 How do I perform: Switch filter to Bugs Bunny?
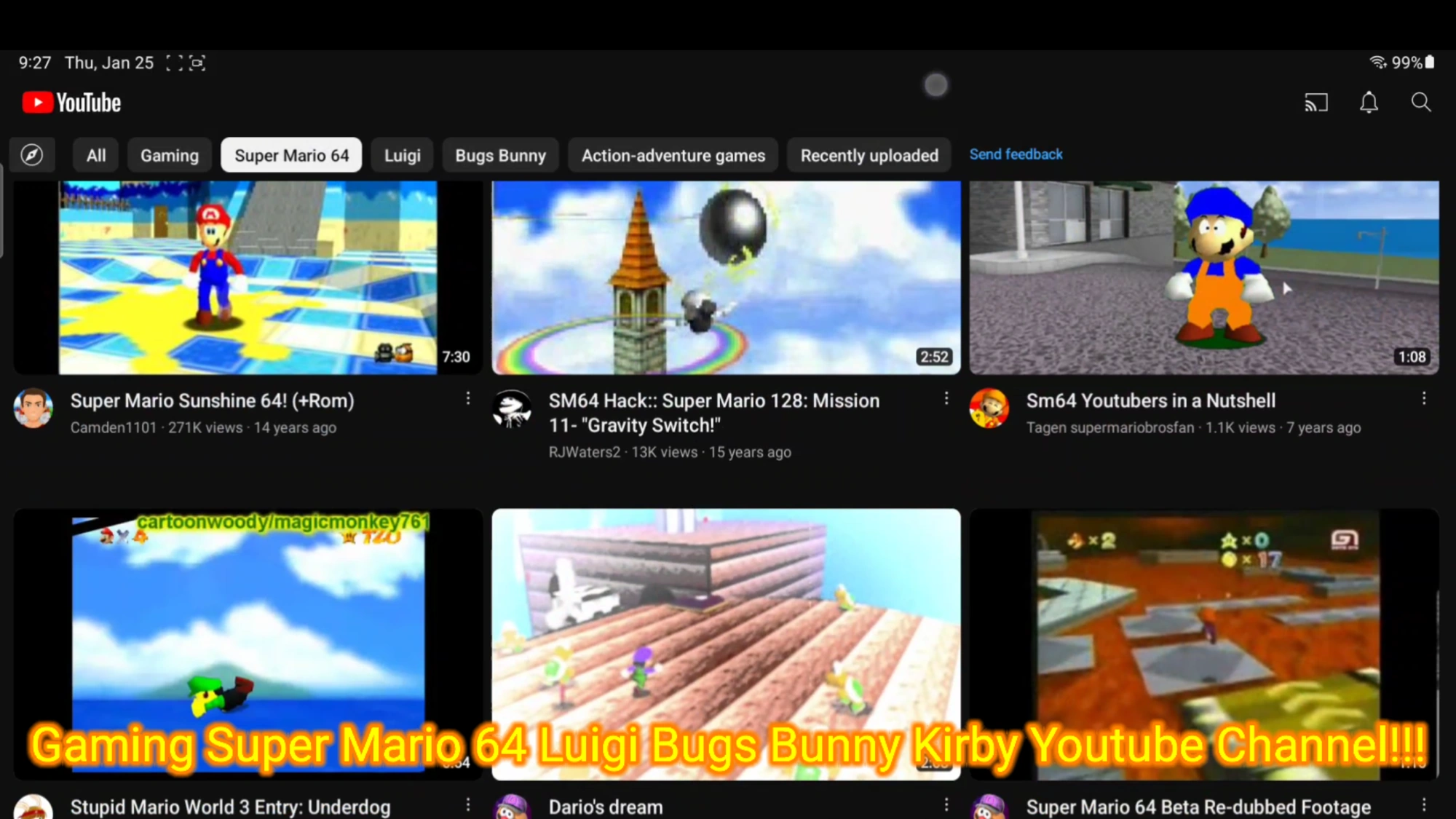tap(500, 155)
